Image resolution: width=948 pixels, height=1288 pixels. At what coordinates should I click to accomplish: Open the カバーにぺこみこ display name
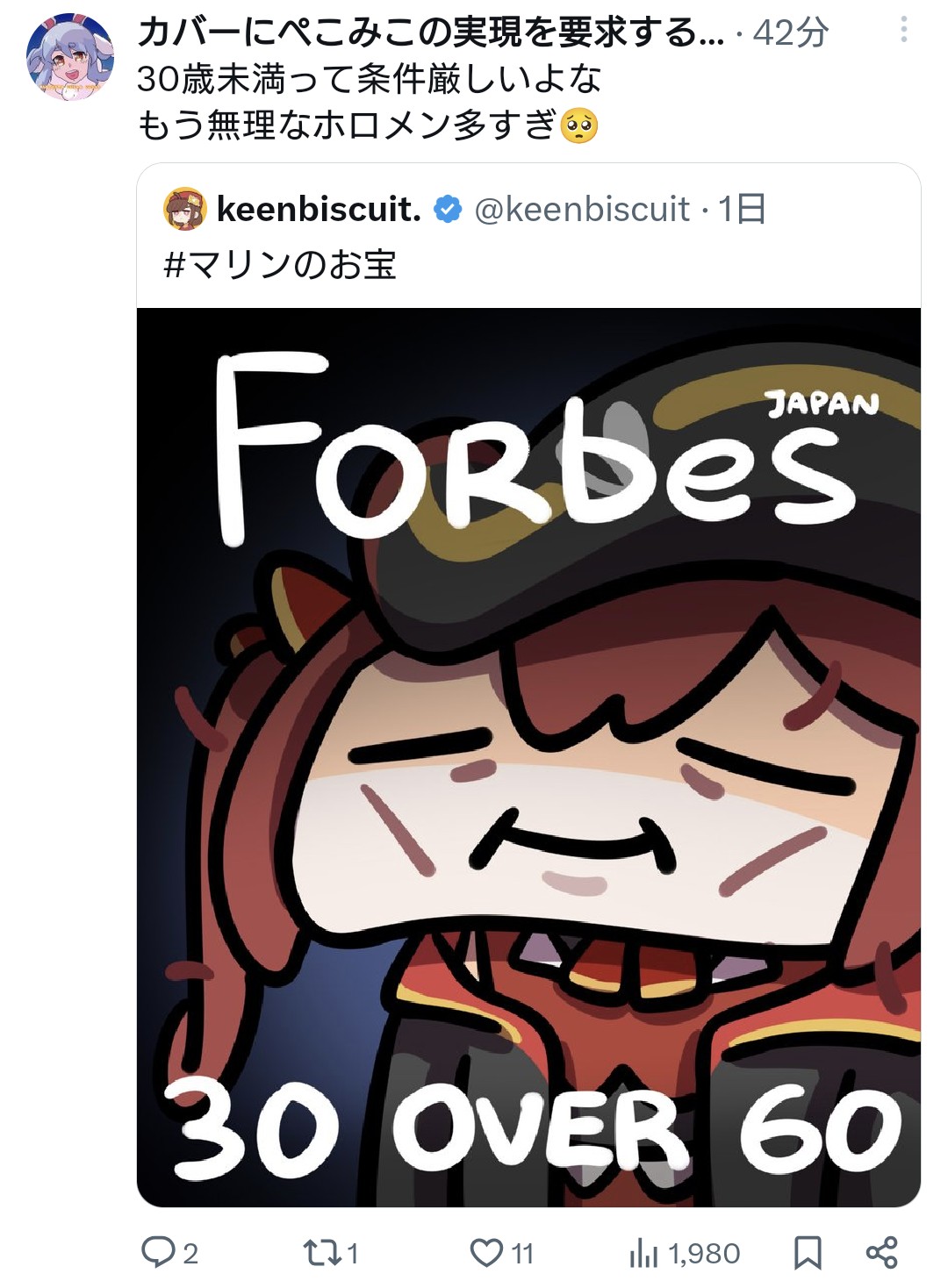pyautogui.click(x=430, y=32)
